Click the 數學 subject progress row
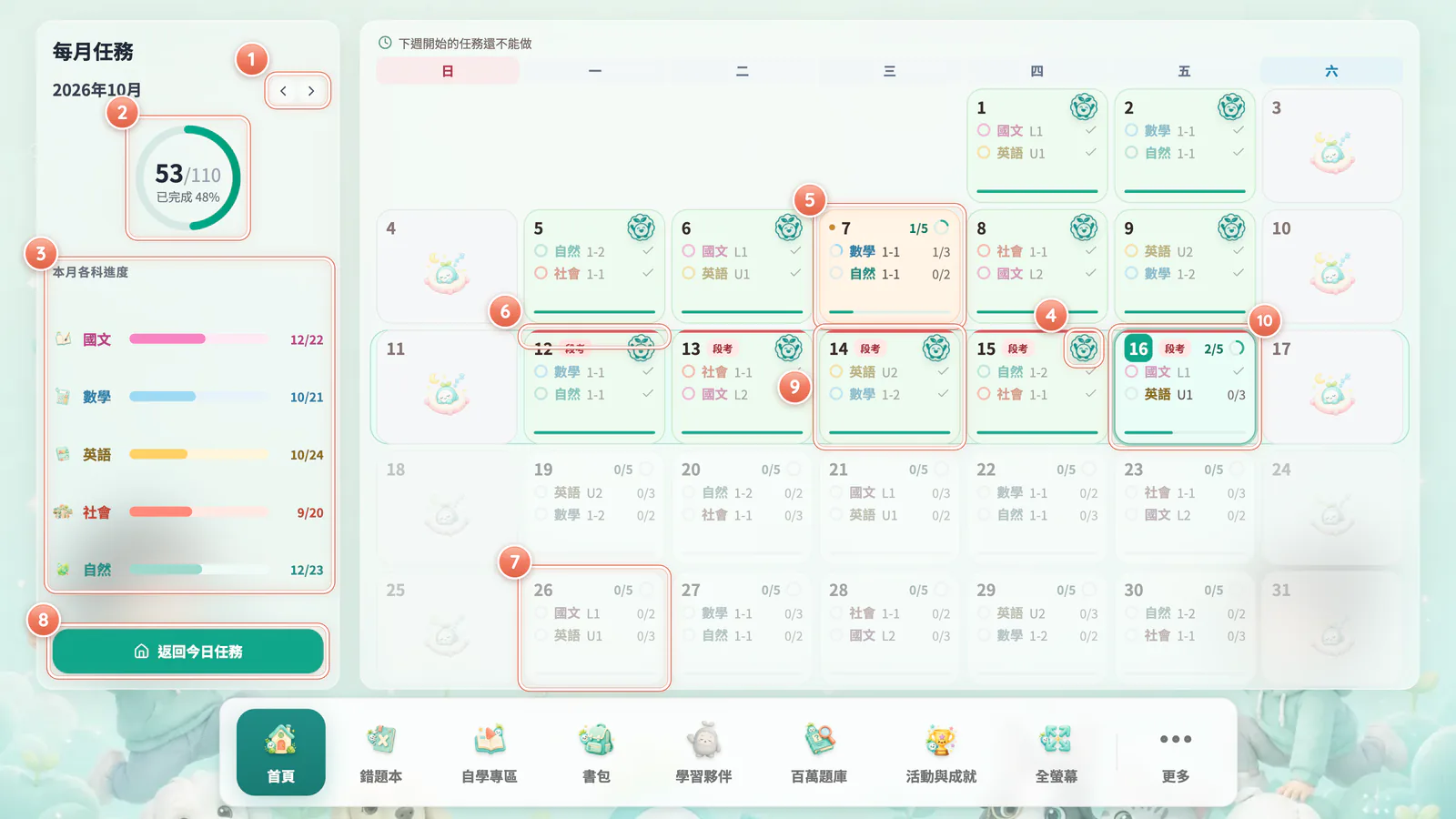The image size is (1456, 819). tap(189, 397)
